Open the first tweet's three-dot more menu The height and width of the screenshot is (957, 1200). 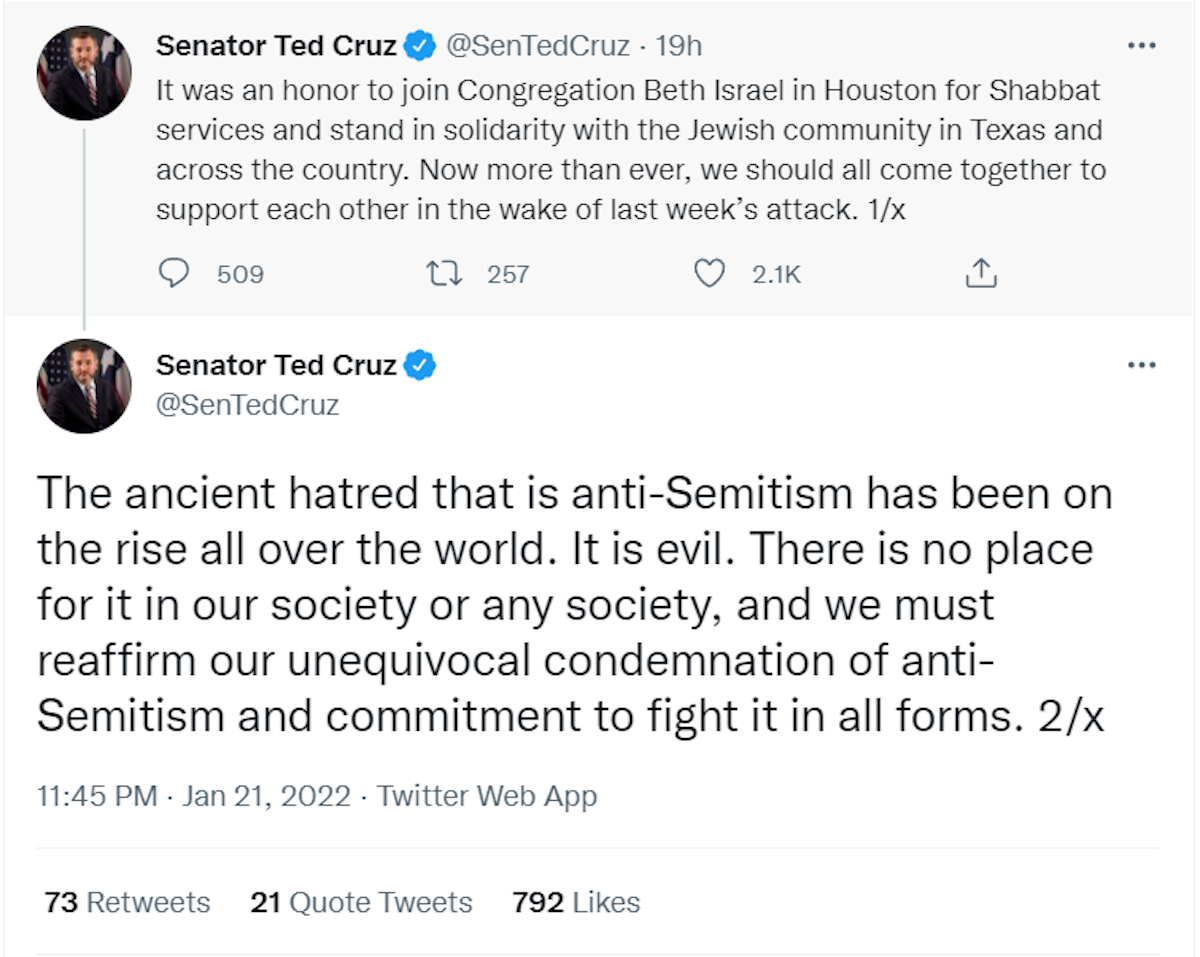pos(1141,46)
